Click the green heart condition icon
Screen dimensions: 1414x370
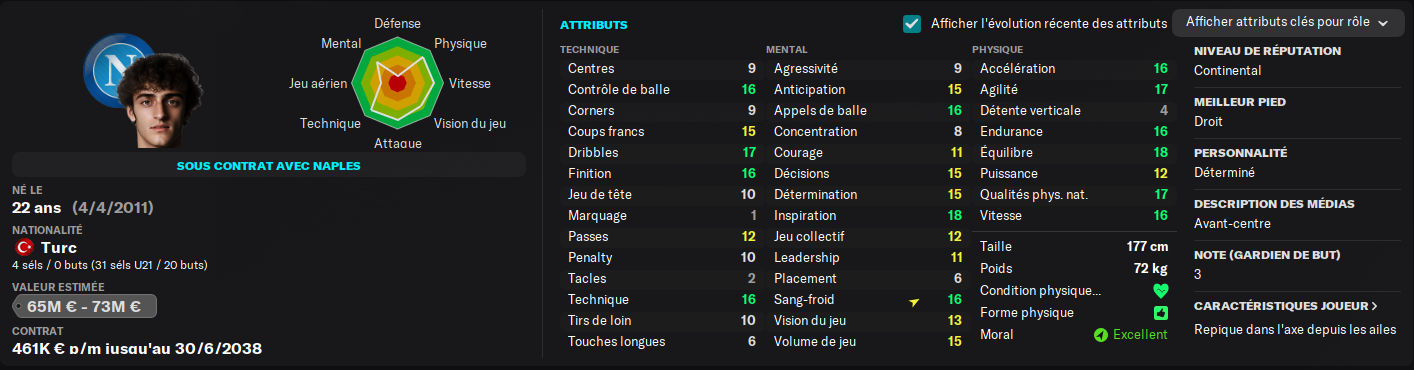pyautogui.click(x=1160, y=291)
